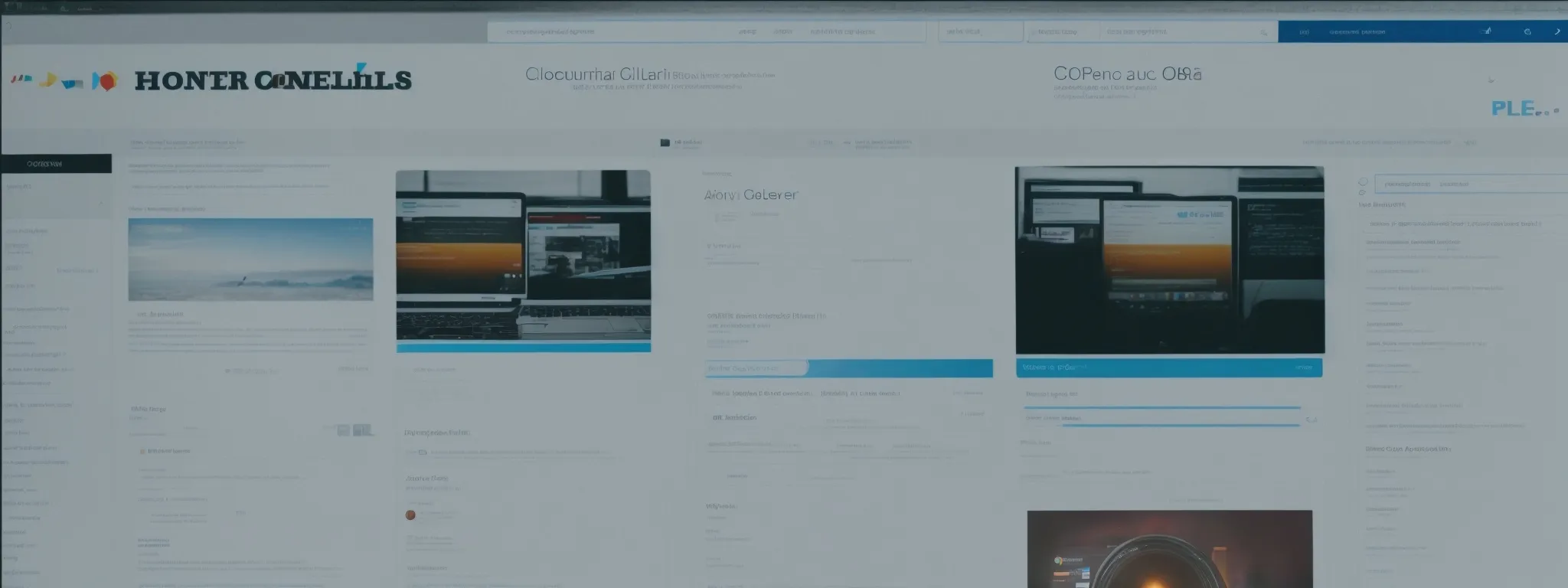Click the colorful logo beside HONTER CONELILS
The width and height of the screenshot is (1568, 588).
[x=65, y=80]
